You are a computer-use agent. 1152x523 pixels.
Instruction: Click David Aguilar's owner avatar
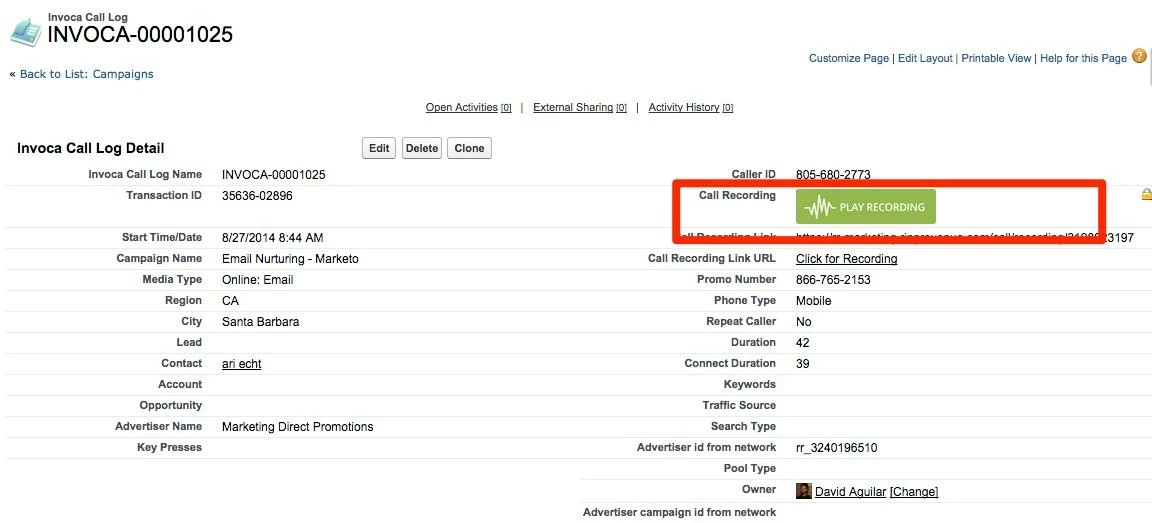804,491
